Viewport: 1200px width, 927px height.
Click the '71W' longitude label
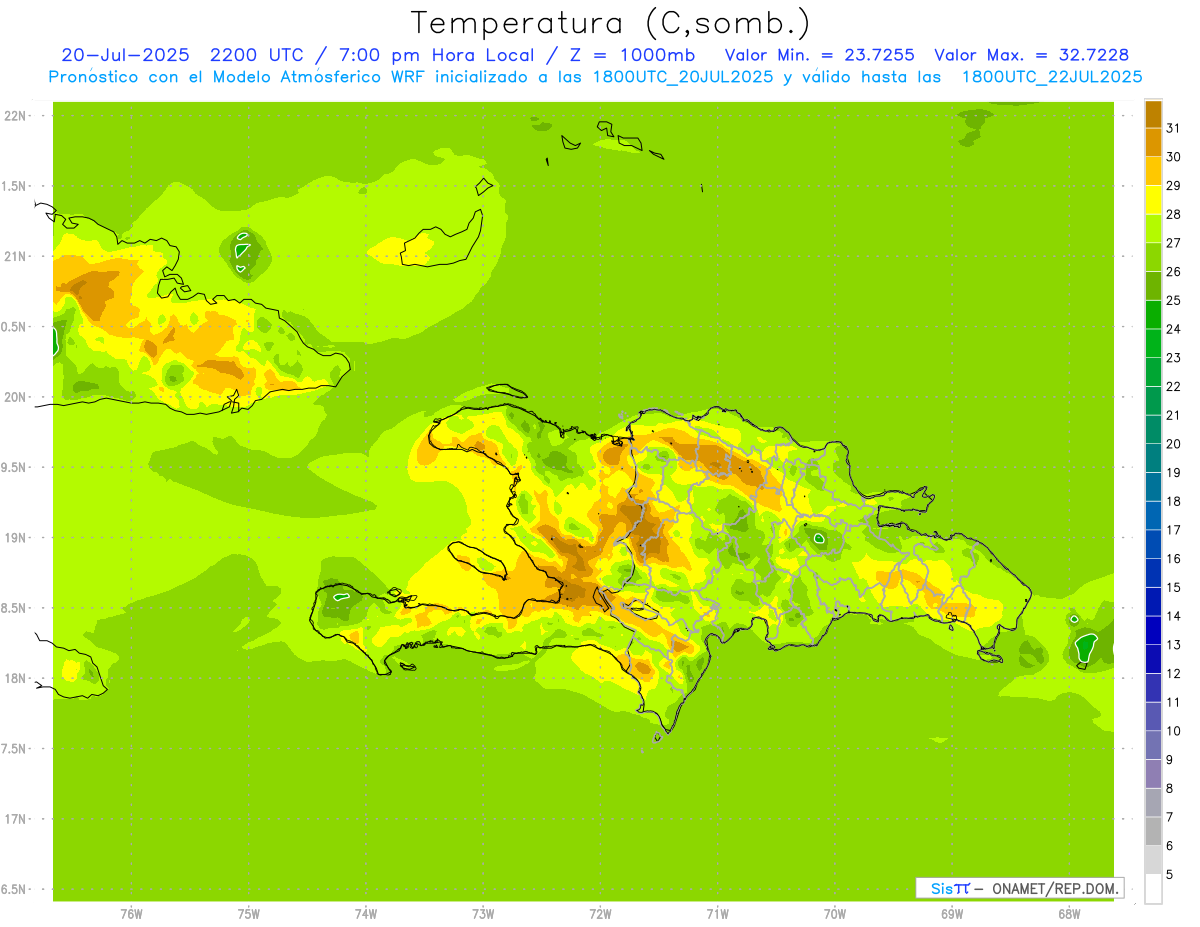pos(717,914)
